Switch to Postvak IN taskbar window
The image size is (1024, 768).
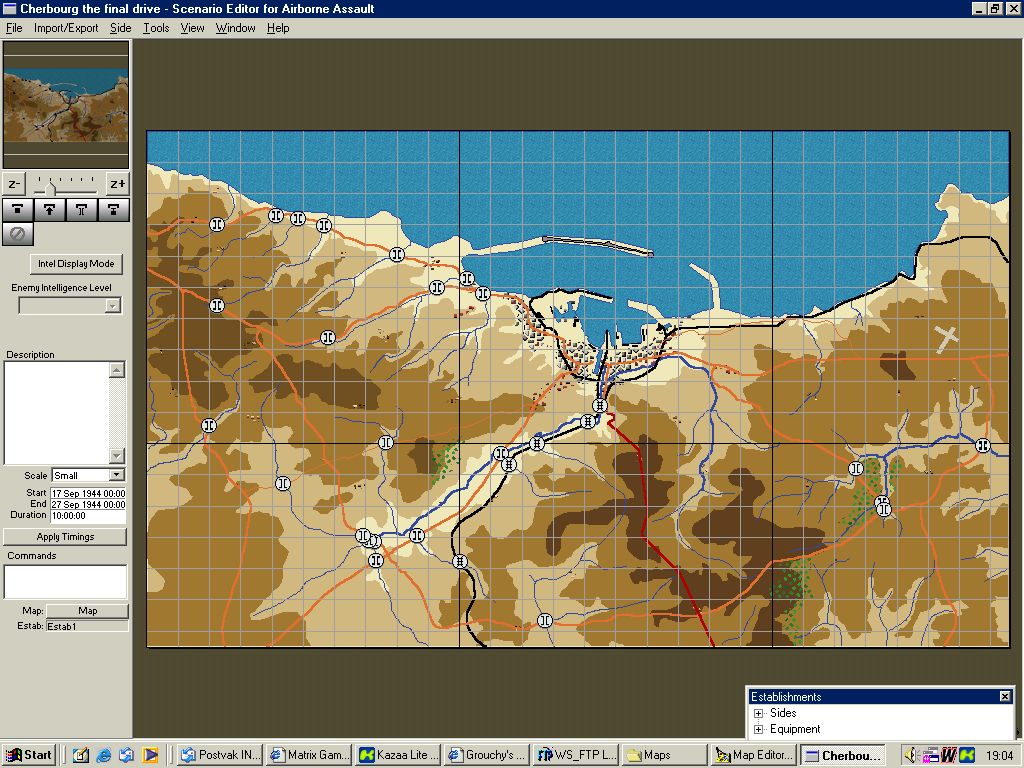(221, 755)
